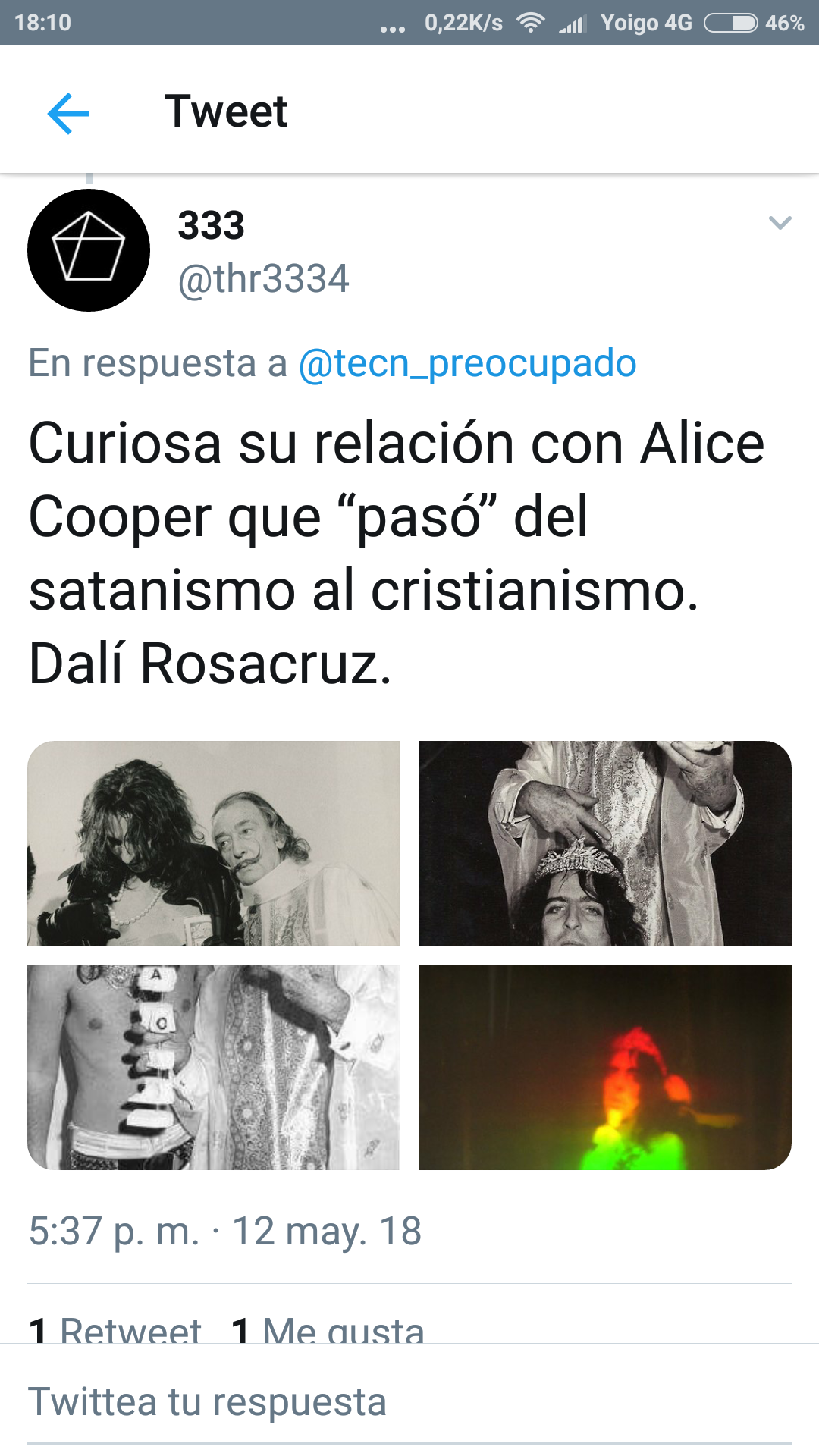Tap the blue back arrow
This screenshot has height=1456, width=819.
coord(68,114)
